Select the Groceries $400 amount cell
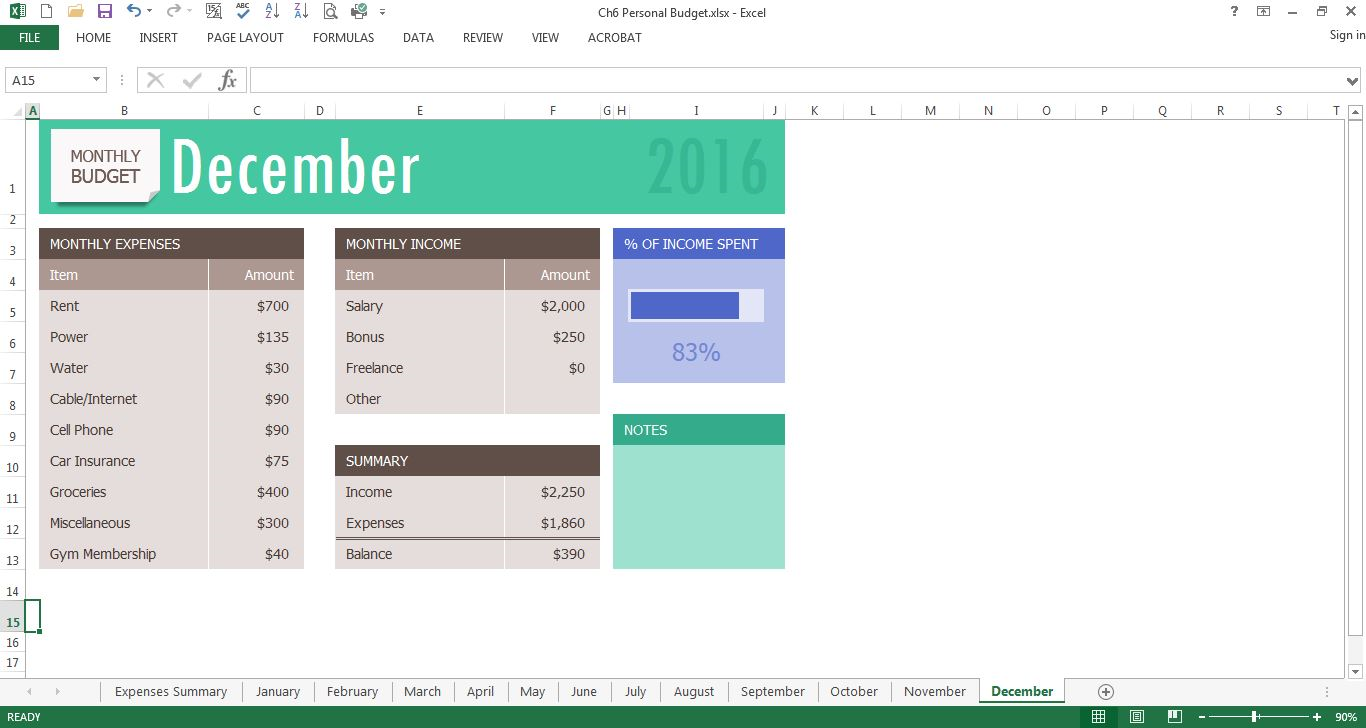The height and width of the screenshot is (728, 1366). tap(256, 492)
